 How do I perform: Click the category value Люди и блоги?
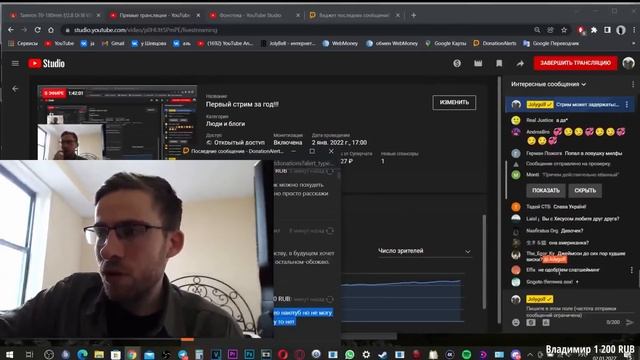pyautogui.click(x=225, y=124)
